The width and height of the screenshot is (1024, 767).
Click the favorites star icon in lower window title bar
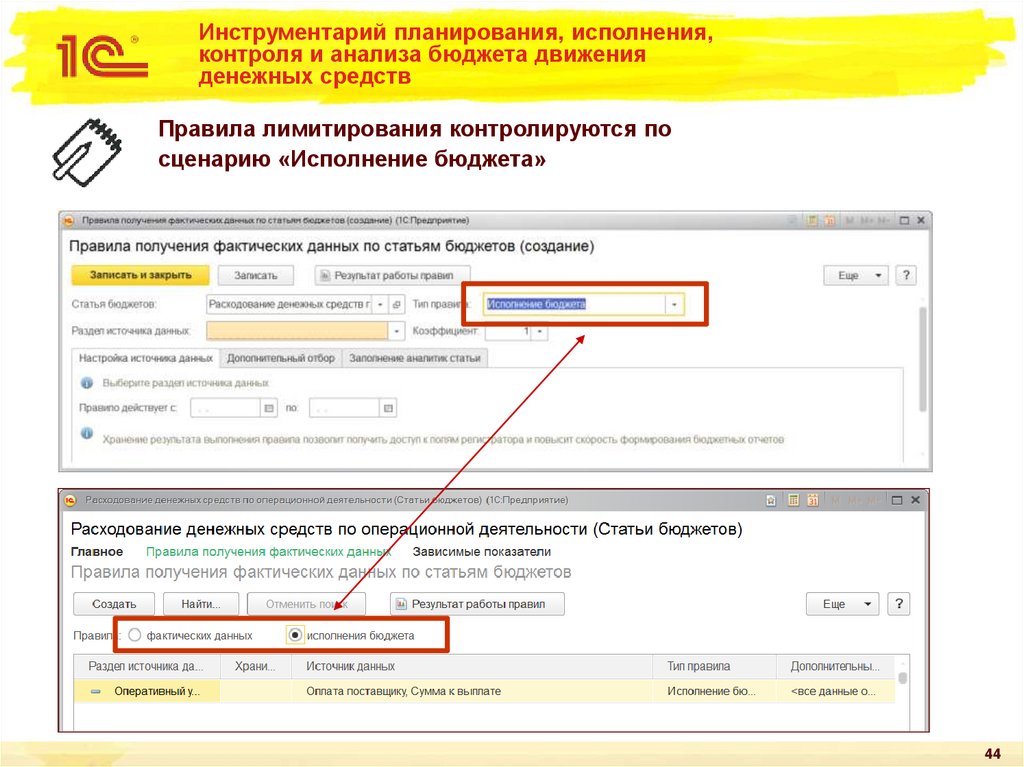pos(770,500)
